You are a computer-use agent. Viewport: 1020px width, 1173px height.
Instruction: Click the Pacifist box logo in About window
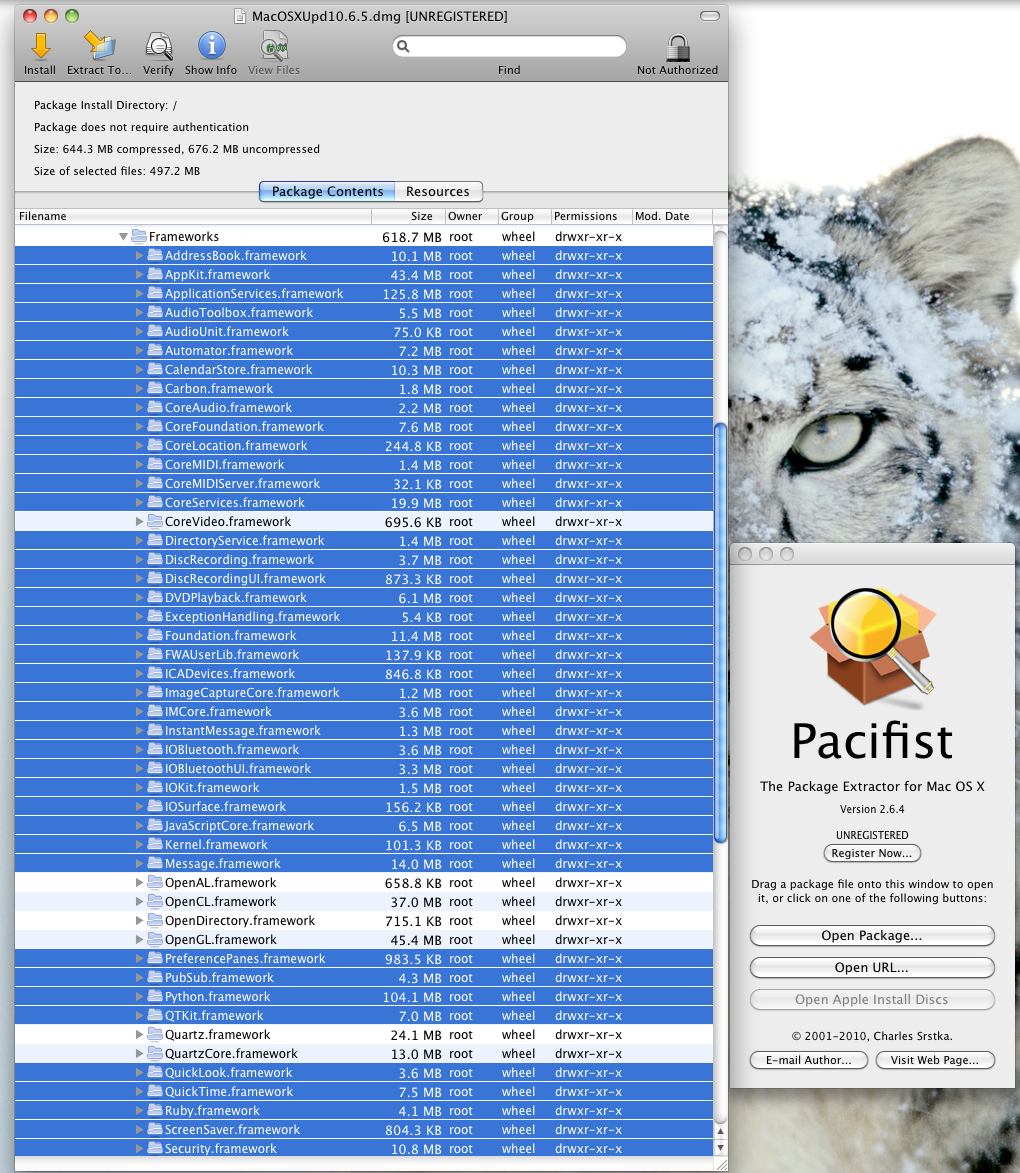coord(873,647)
